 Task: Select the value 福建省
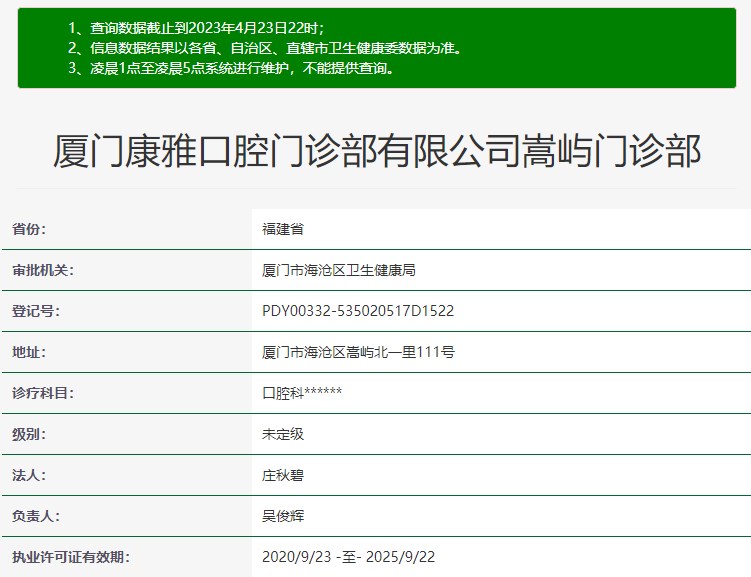coord(283,229)
